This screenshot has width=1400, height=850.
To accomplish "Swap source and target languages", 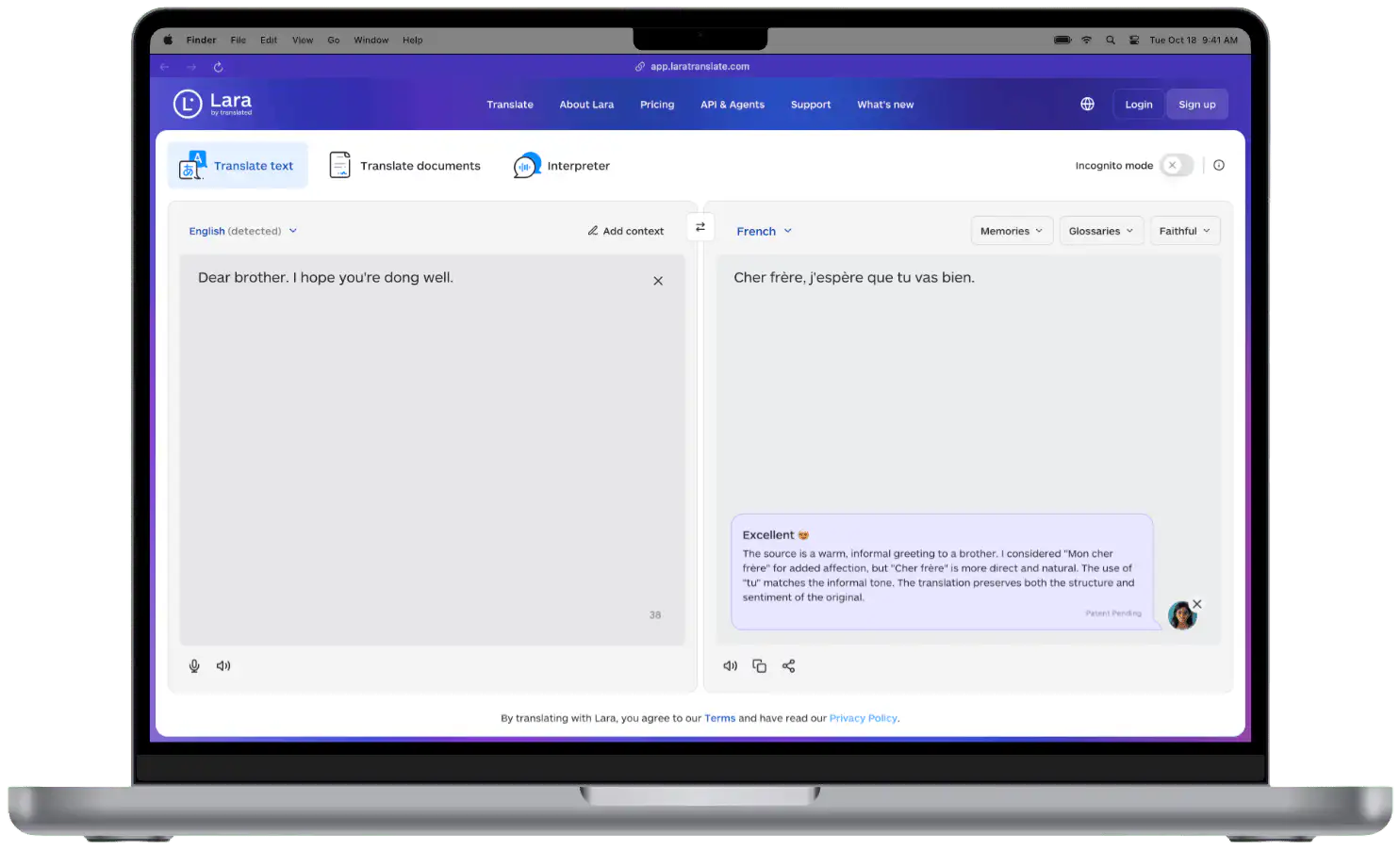I will [700, 227].
